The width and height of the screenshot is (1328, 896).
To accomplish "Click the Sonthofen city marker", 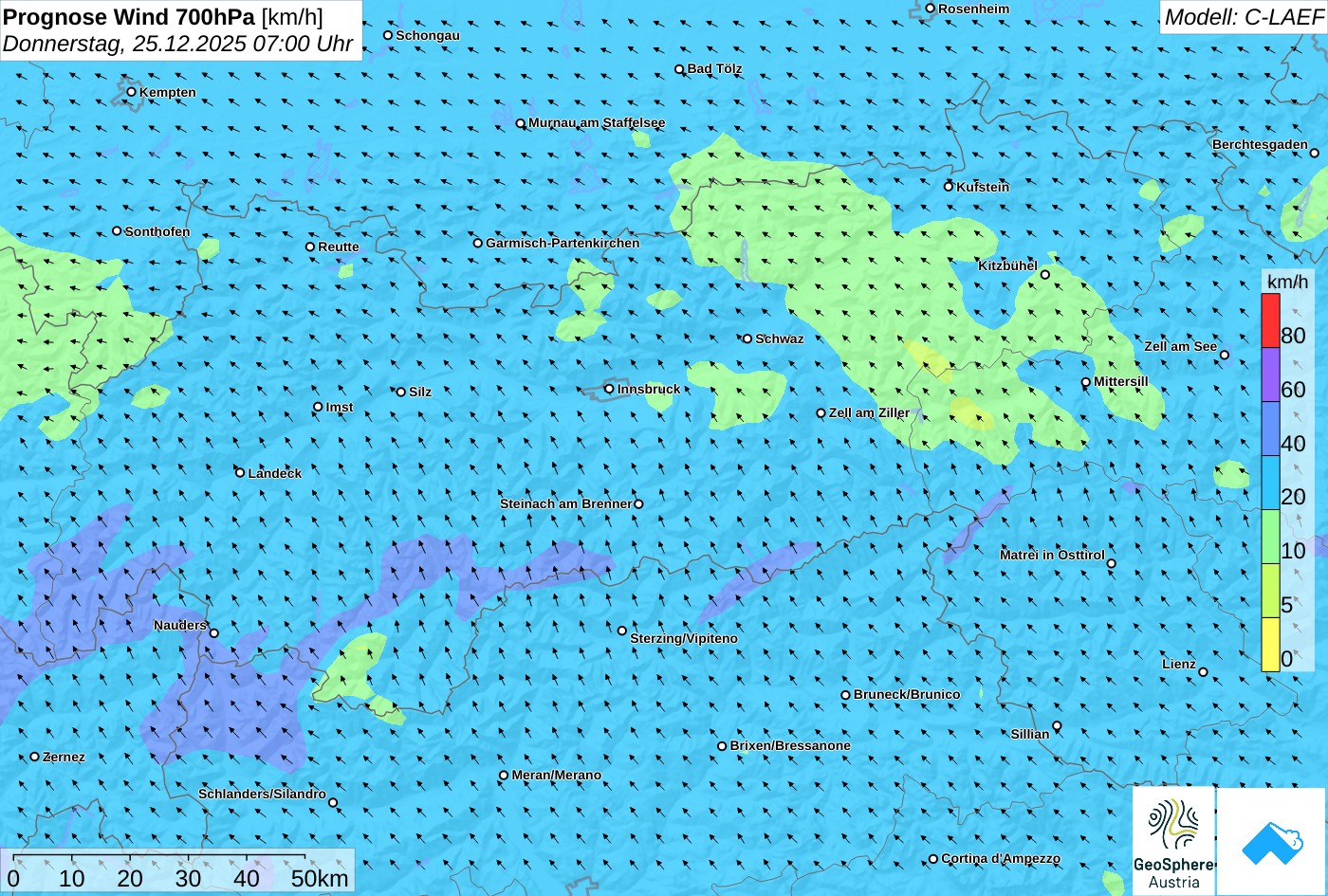I will click(117, 230).
